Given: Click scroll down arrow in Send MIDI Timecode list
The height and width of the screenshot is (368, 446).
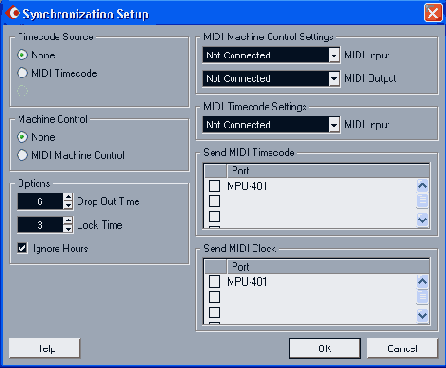Looking at the screenshot, I should [x=422, y=220].
